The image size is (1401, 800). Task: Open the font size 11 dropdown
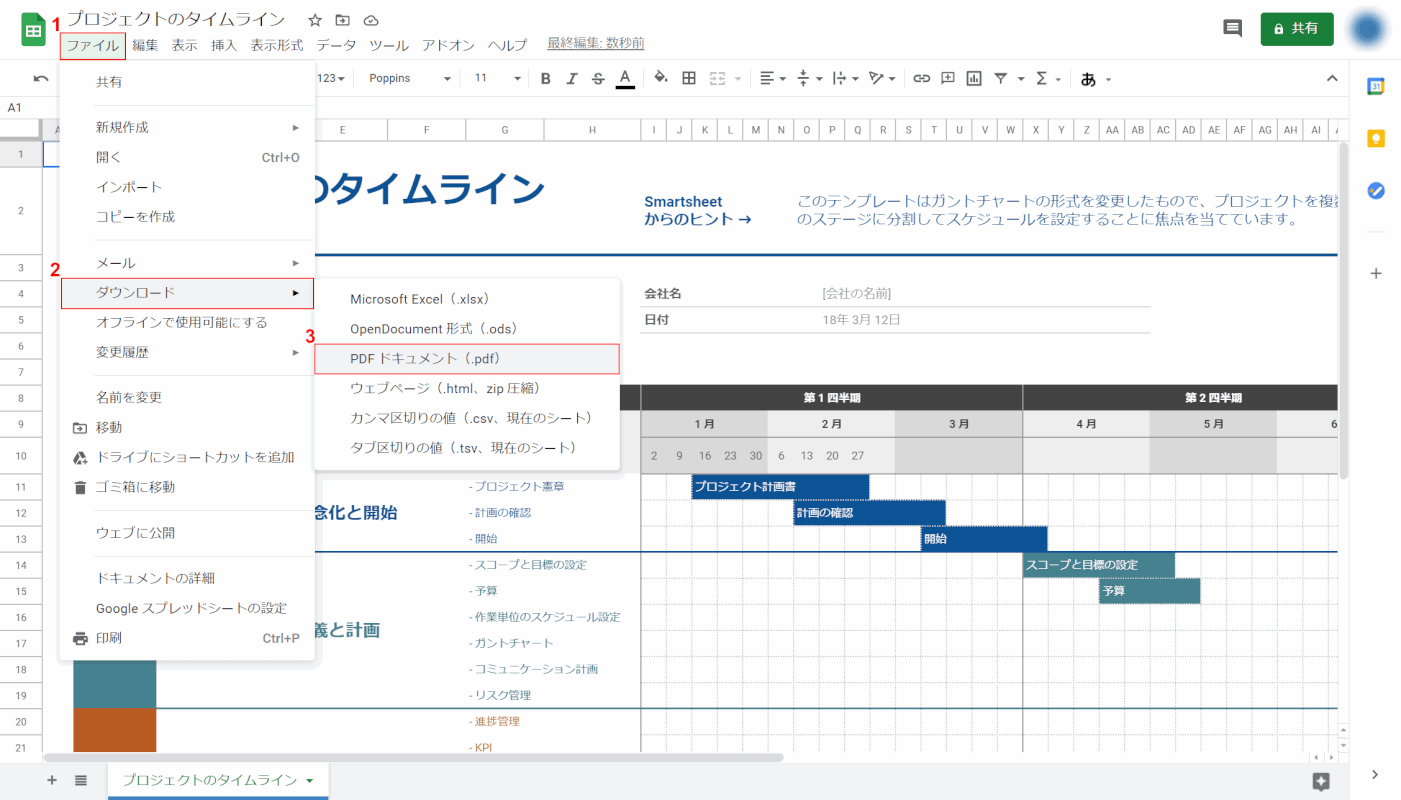point(497,79)
